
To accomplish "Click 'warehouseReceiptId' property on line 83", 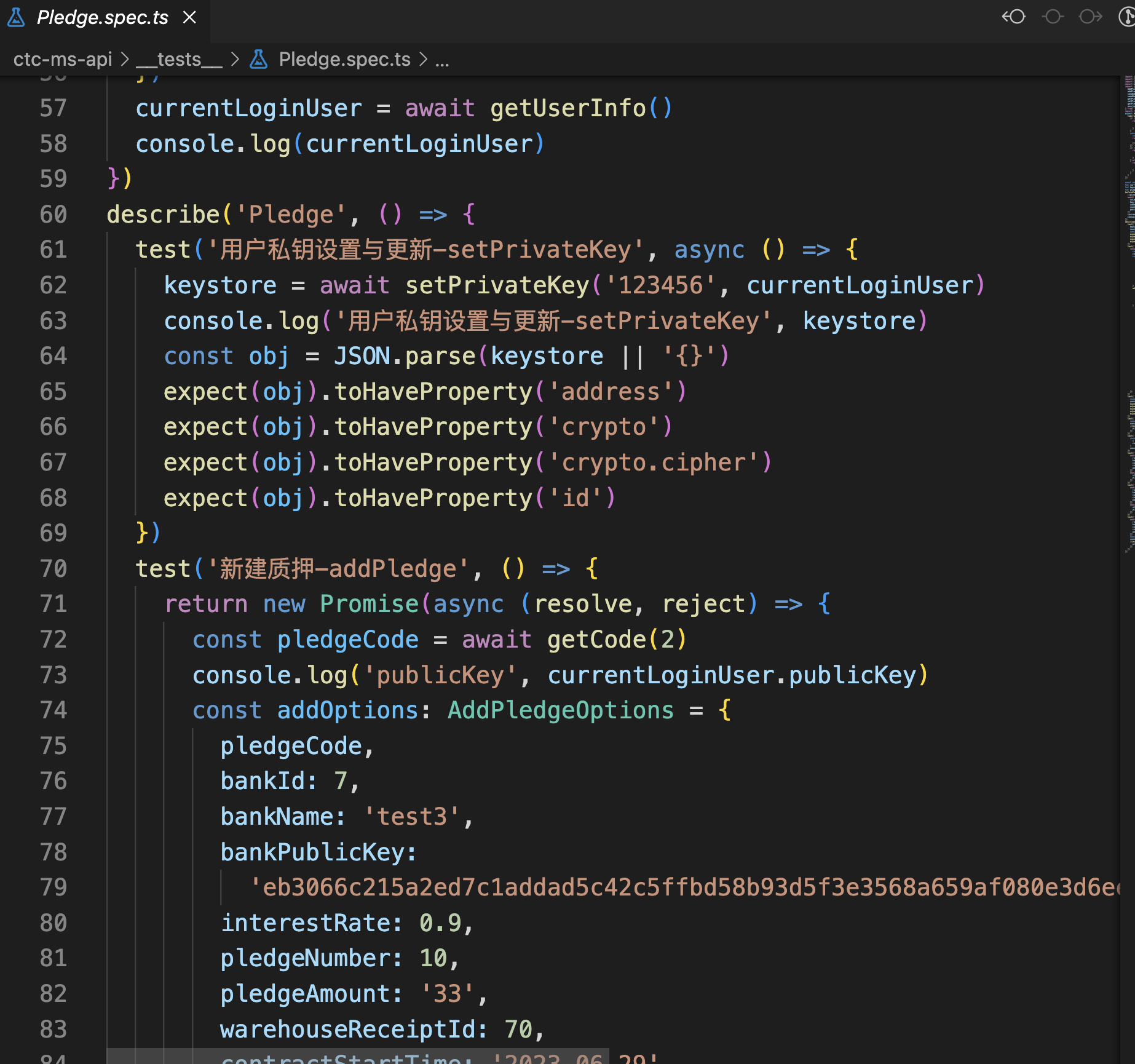I will click(x=348, y=1030).
